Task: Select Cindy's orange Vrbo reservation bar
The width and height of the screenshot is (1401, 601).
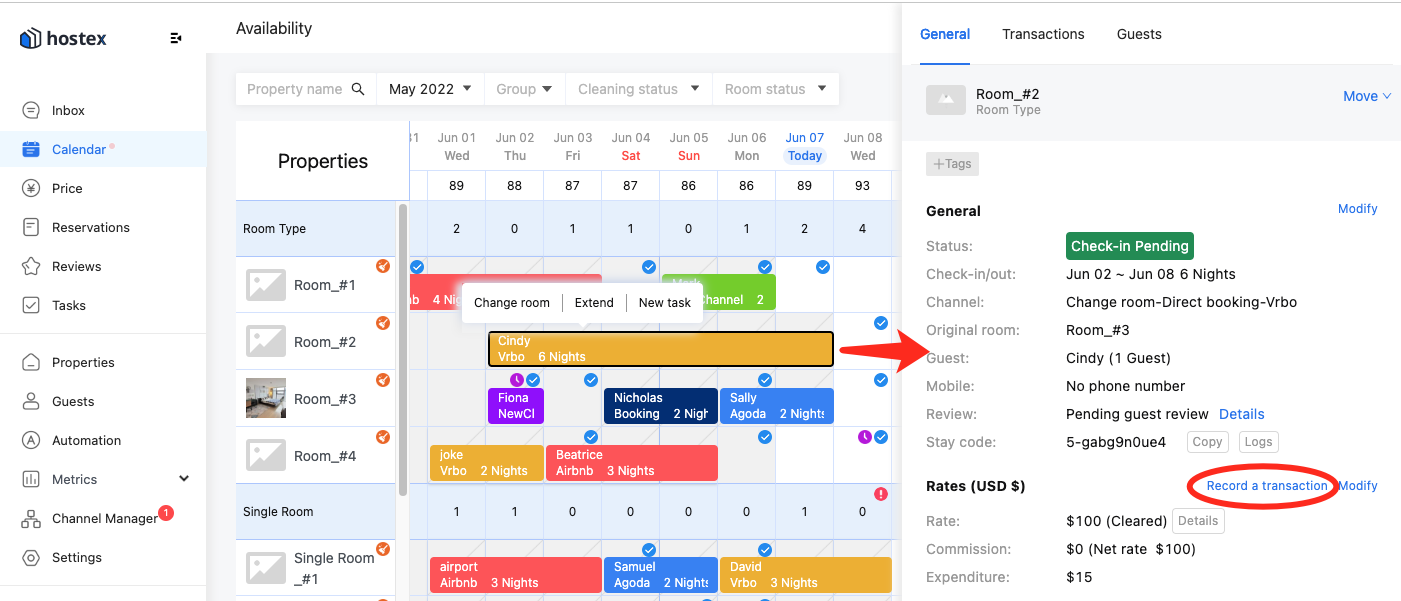Action: pos(660,349)
